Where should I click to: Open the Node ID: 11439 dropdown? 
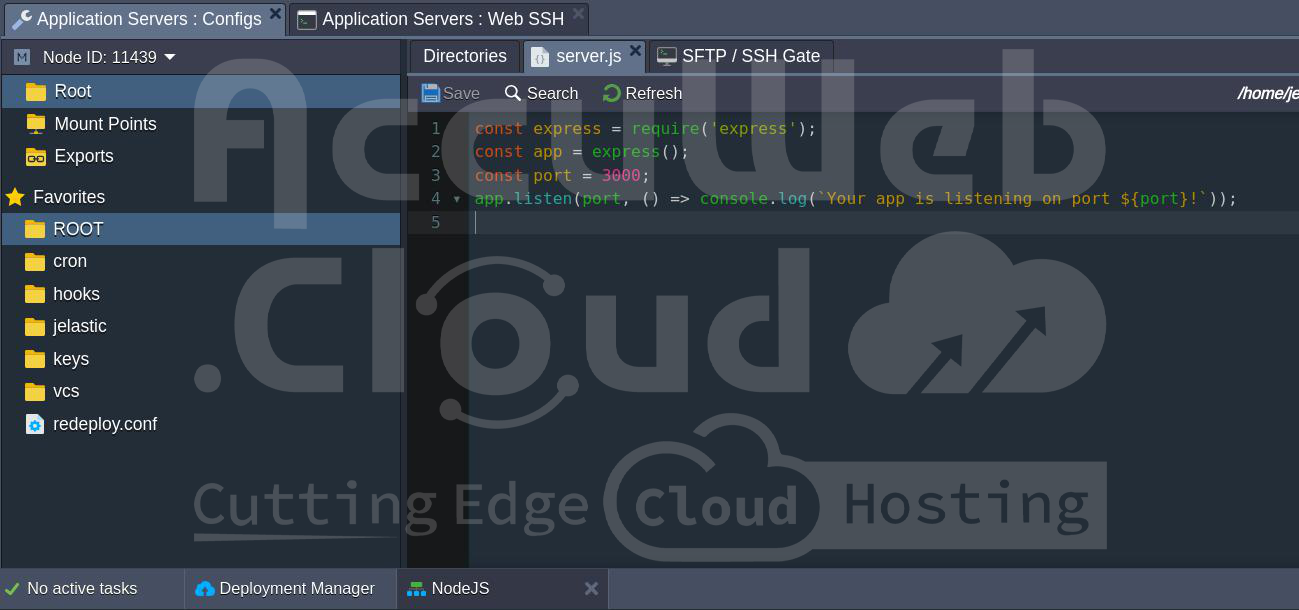[169, 57]
